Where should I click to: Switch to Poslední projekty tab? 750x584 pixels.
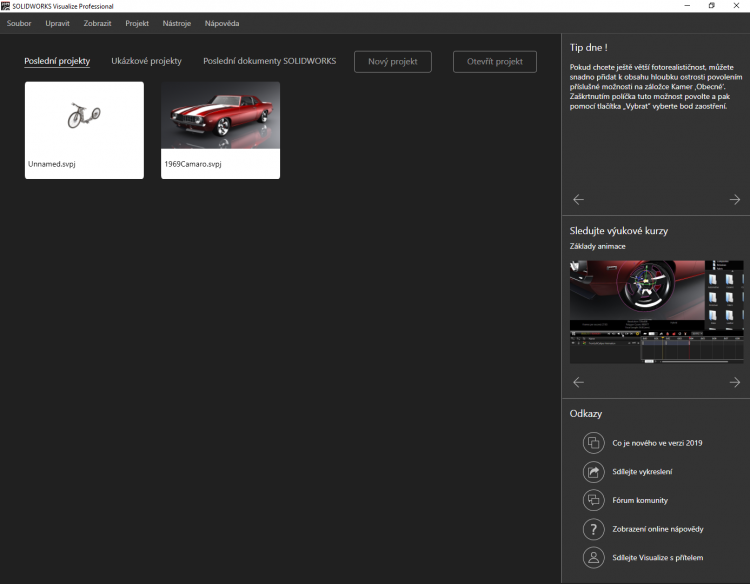coord(57,61)
